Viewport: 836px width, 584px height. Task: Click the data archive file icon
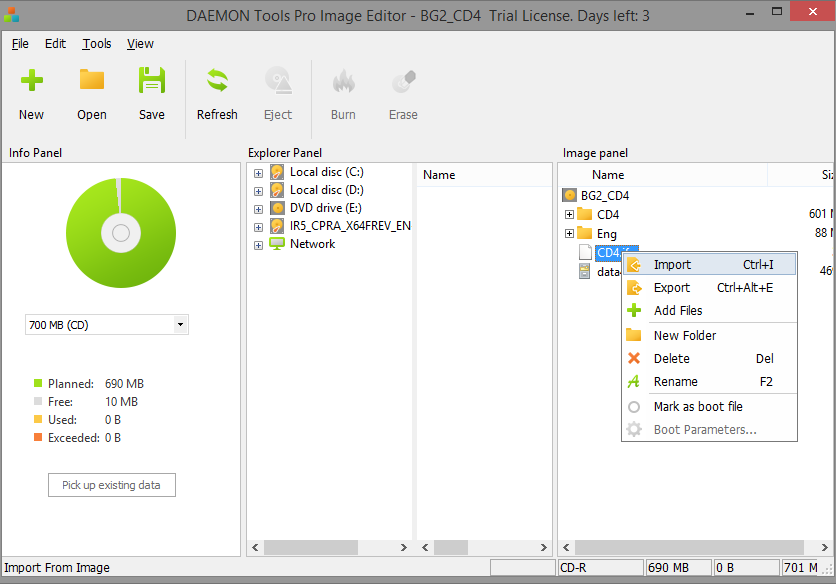[x=585, y=271]
